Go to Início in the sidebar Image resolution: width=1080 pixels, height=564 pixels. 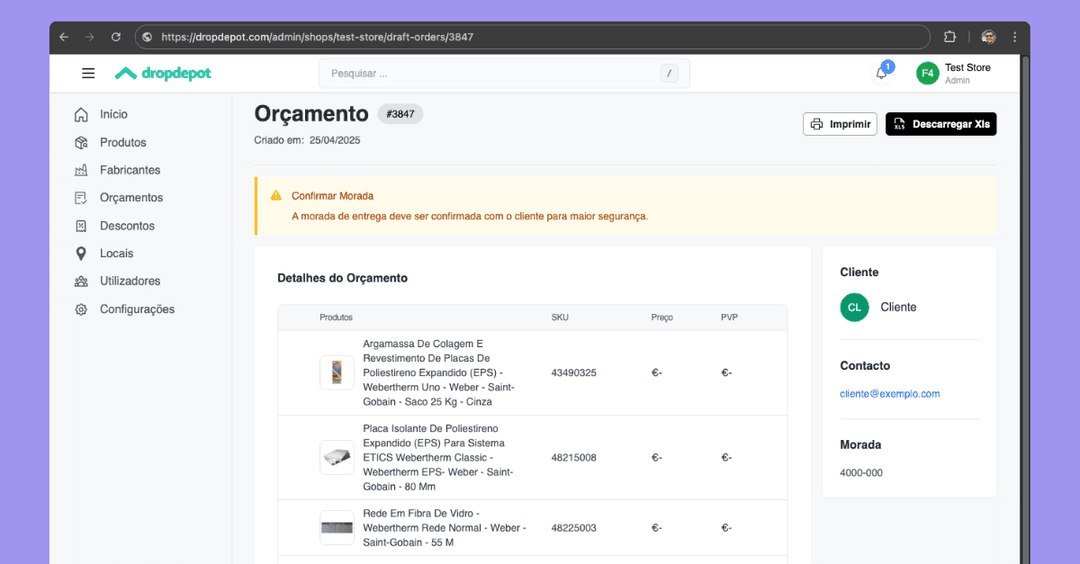click(x=113, y=114)
